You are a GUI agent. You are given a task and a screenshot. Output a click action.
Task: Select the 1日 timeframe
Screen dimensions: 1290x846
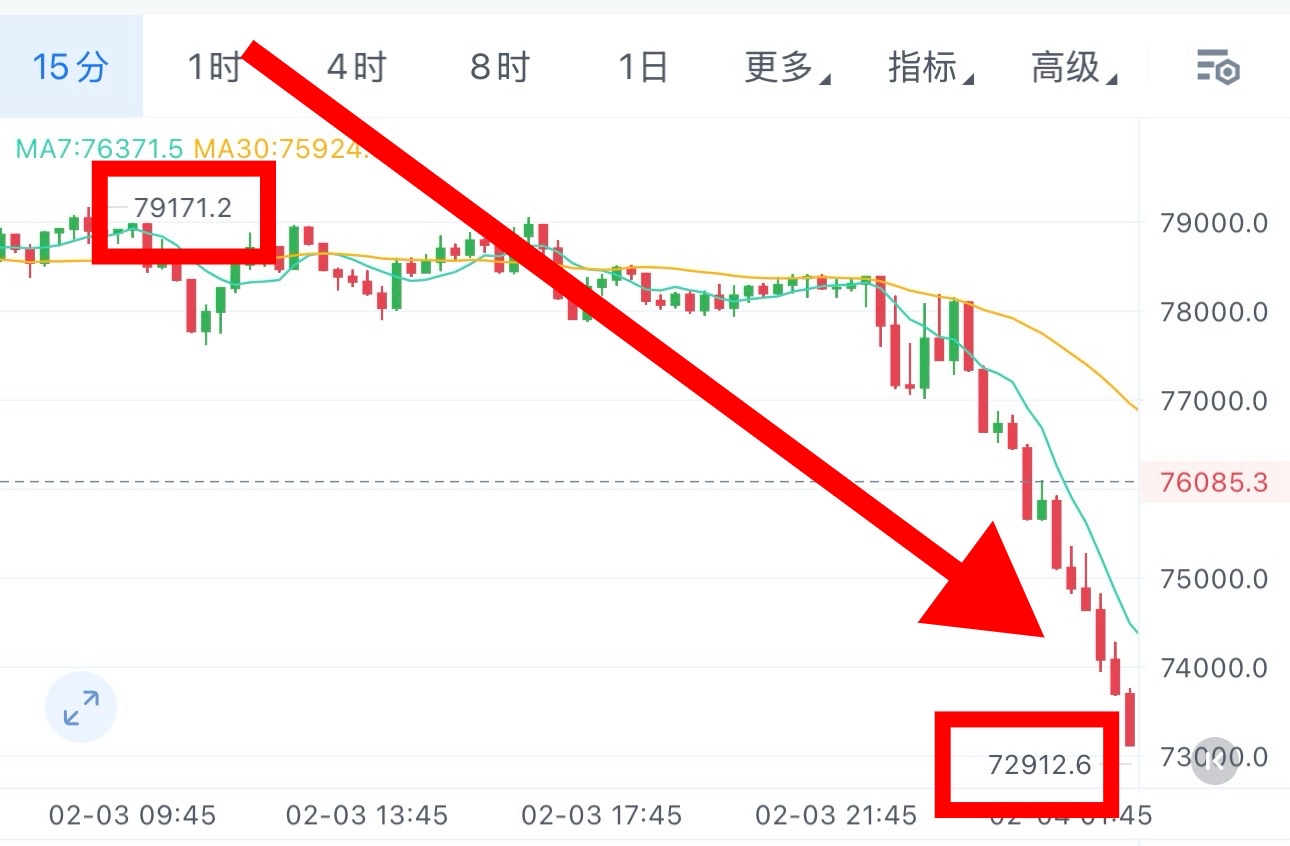(x=642, y=68)
